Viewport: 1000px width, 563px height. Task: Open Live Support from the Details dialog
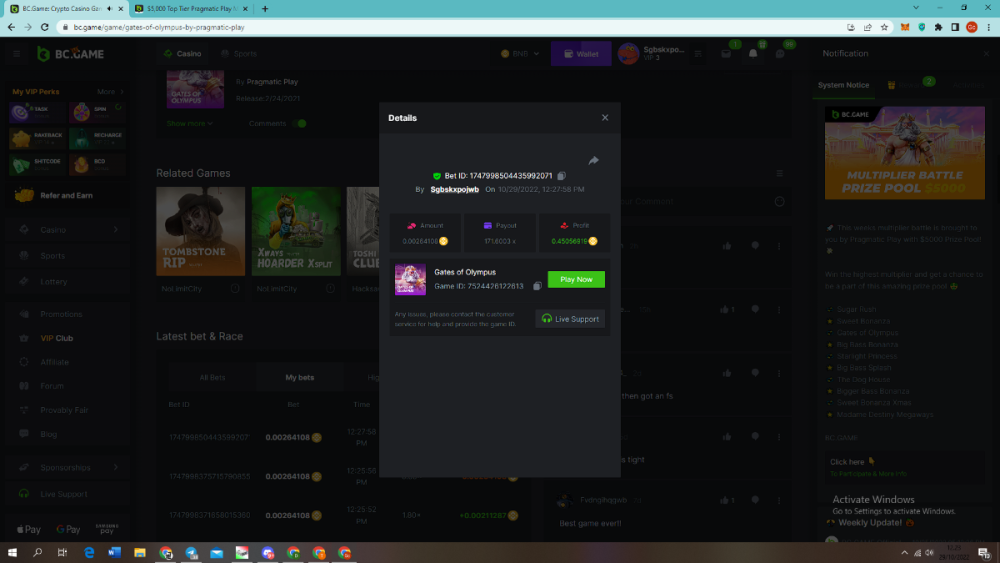571,319
